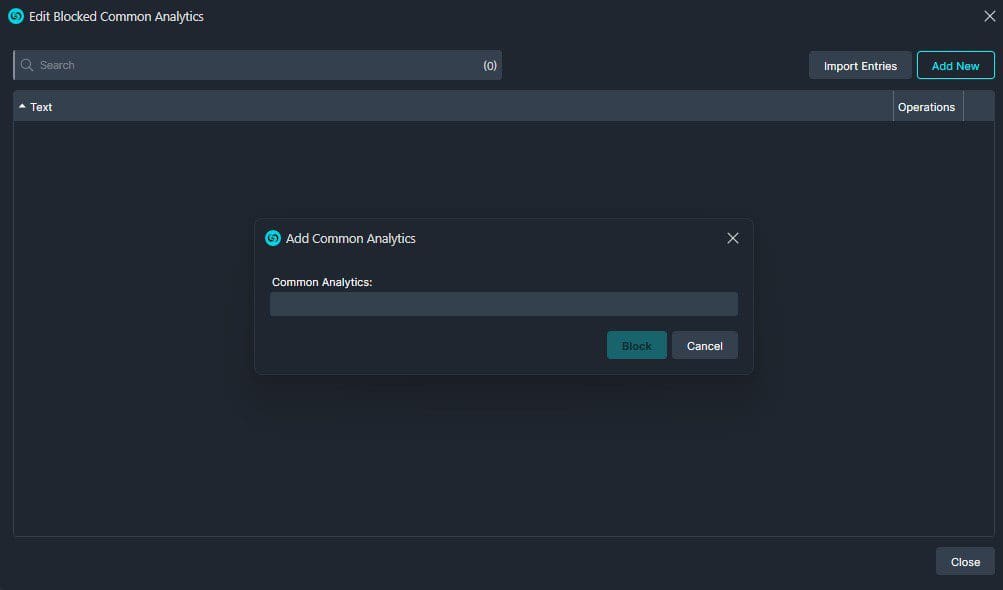Click the Close button at the bottom right

point(965,562)
